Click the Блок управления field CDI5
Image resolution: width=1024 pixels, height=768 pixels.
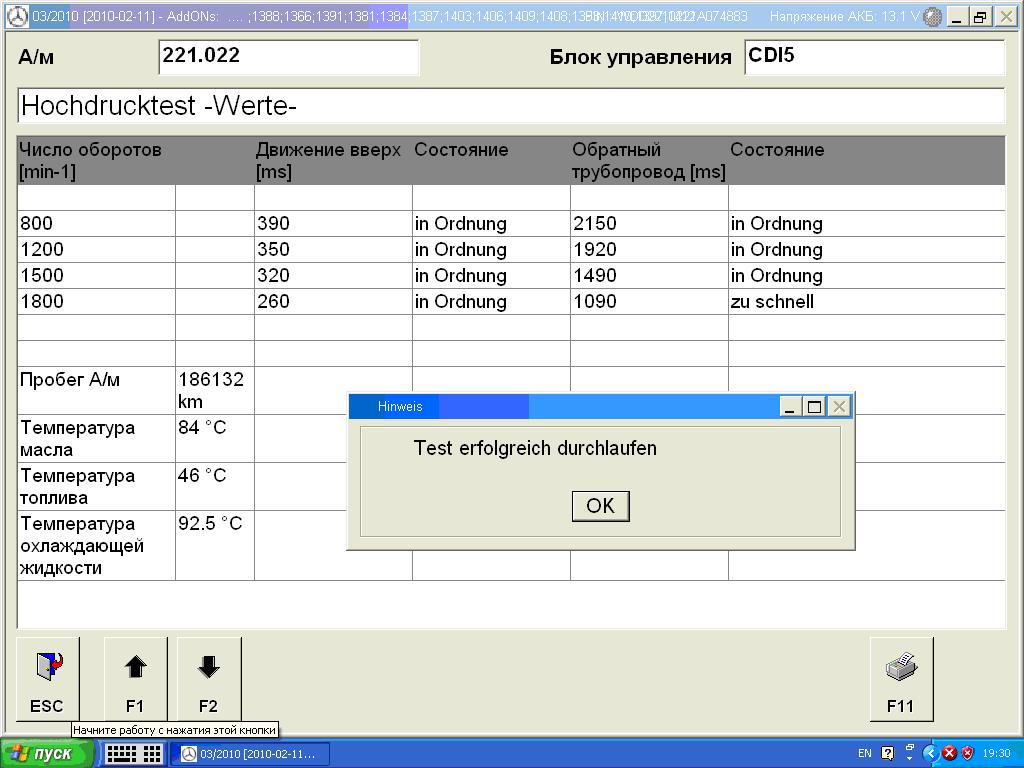tap(873, 57)
